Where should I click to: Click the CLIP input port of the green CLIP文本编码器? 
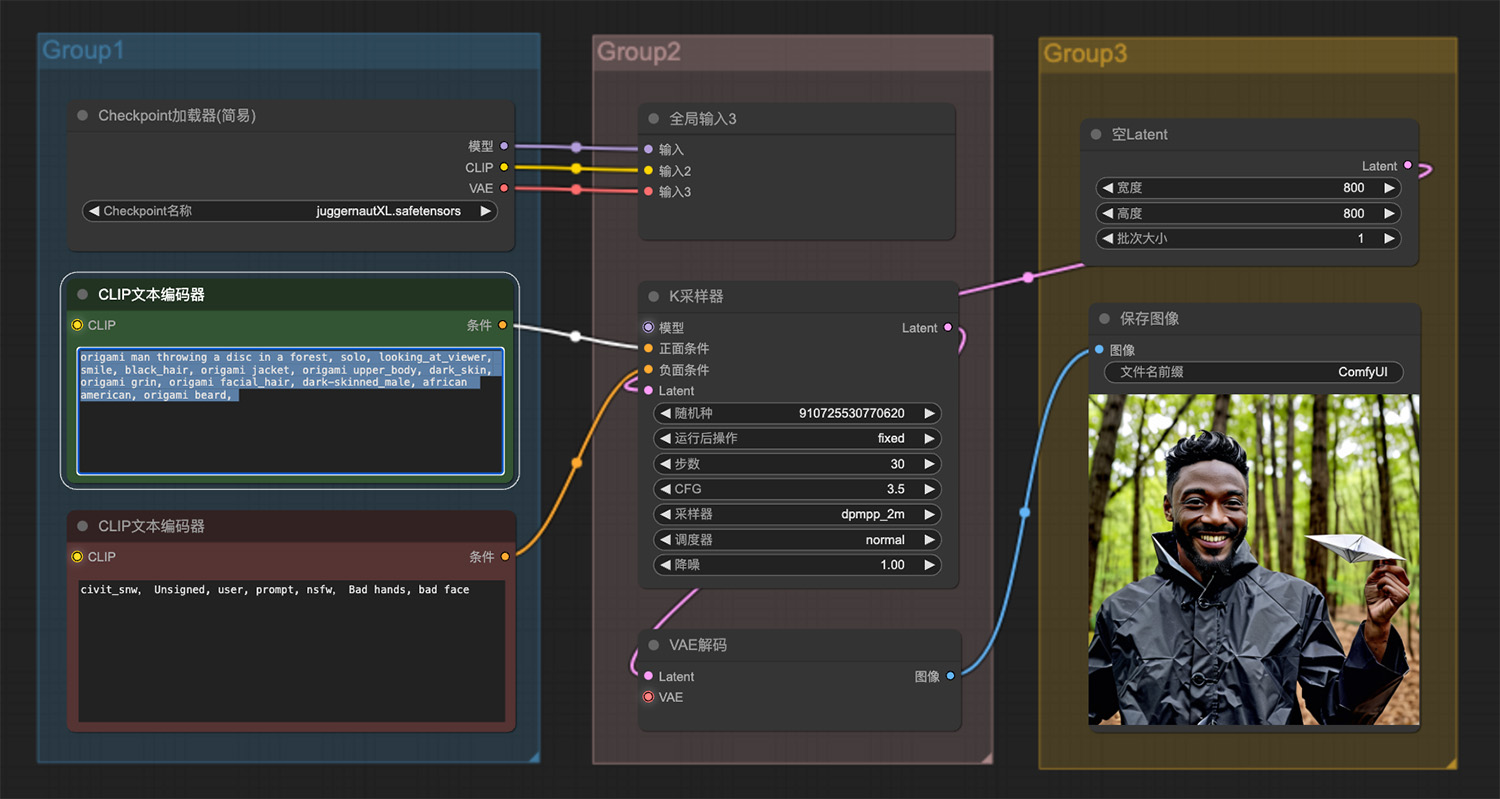click(77, 325)
